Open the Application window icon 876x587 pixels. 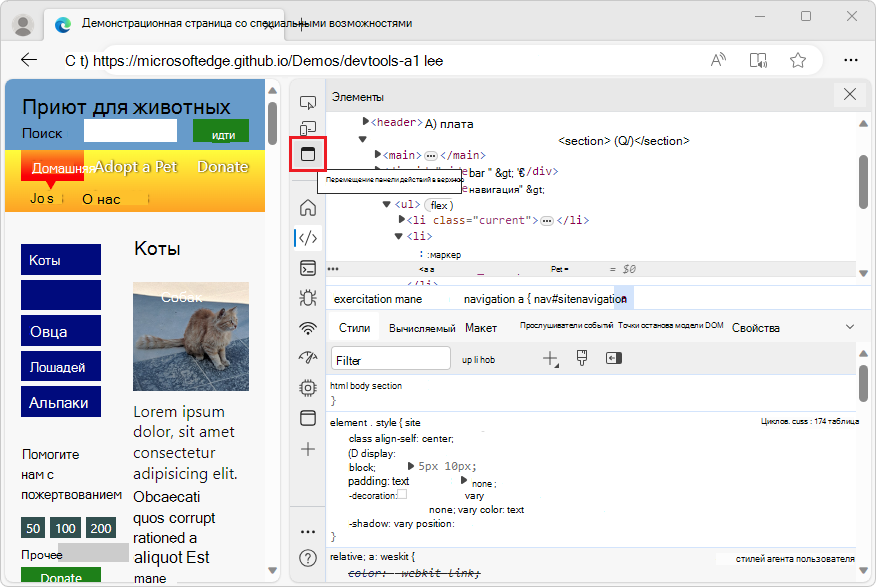(308, 418)
